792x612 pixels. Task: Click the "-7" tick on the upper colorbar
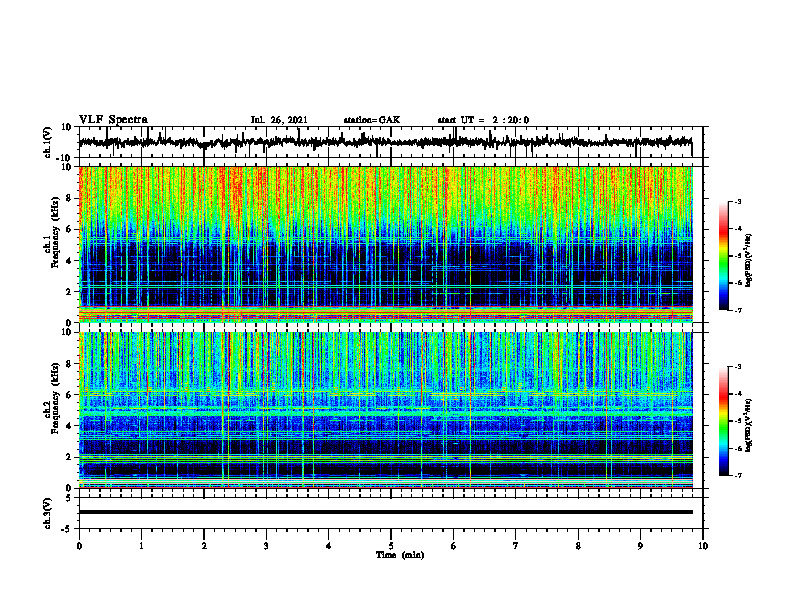coord(737,310)
